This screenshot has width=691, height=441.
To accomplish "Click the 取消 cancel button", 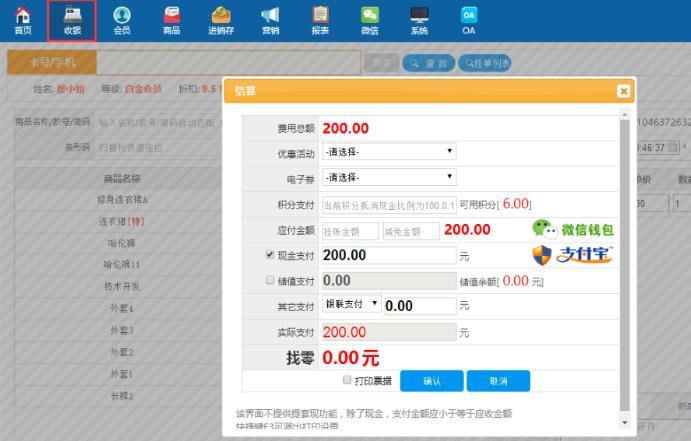I will pyautogui.click(x=498, y=381).
